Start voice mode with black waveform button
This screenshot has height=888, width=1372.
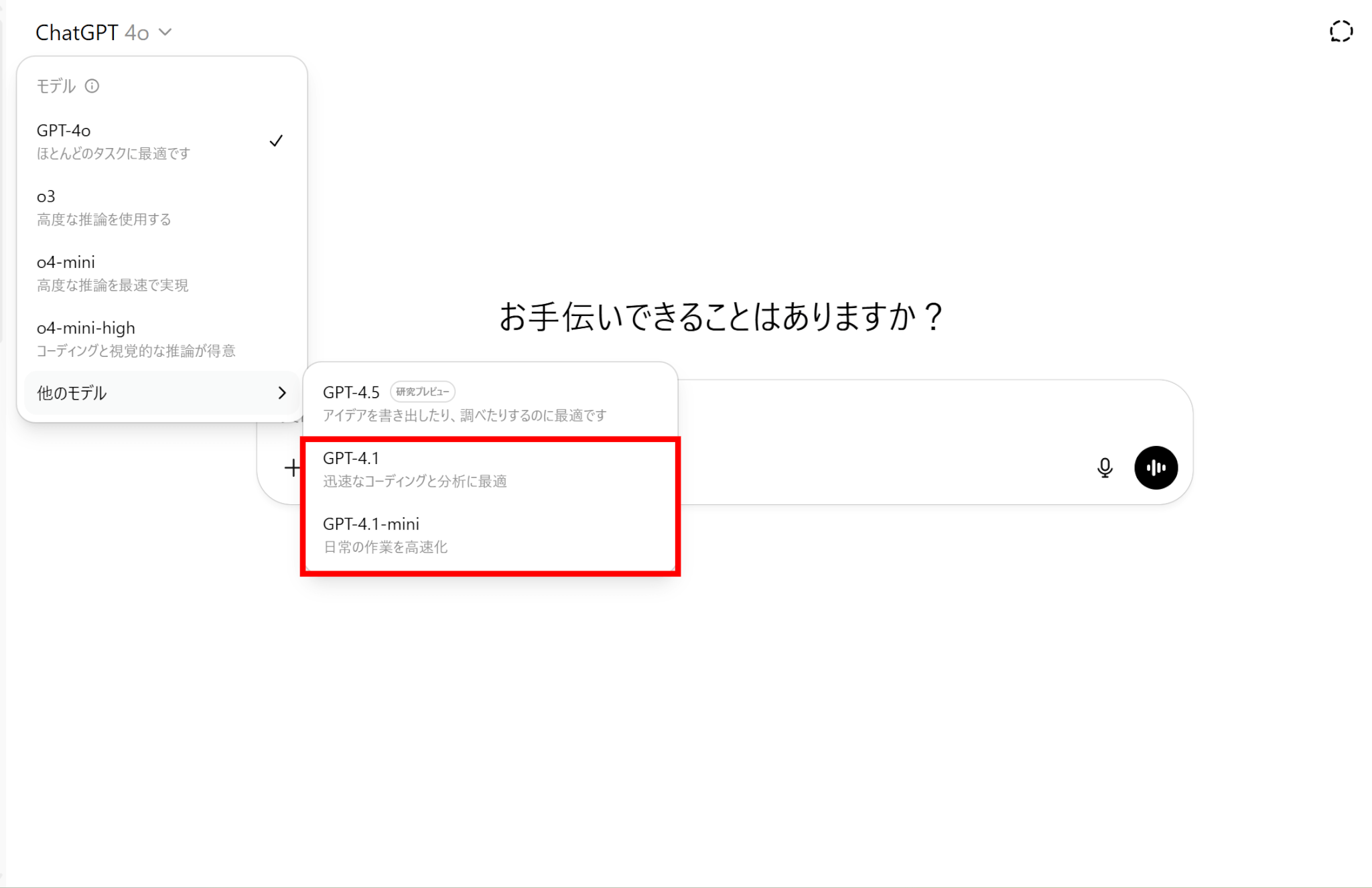coord(1156,467)
